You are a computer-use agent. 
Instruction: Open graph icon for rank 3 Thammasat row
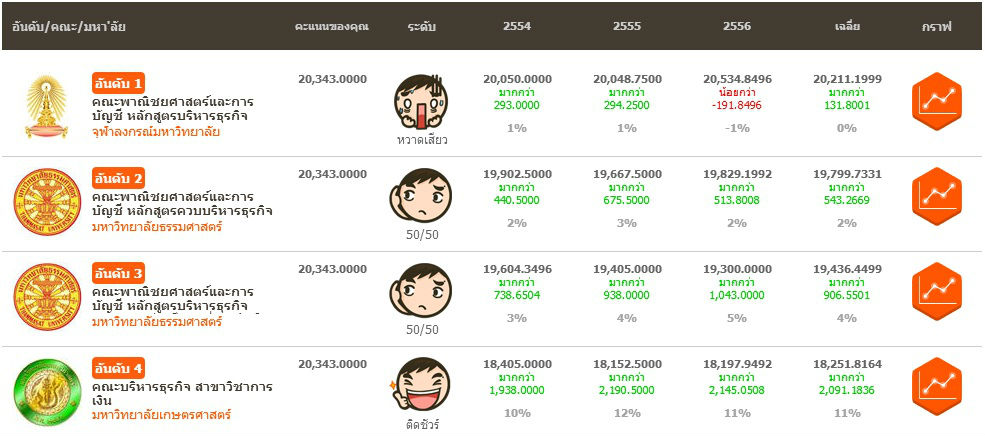coord(936,289)
